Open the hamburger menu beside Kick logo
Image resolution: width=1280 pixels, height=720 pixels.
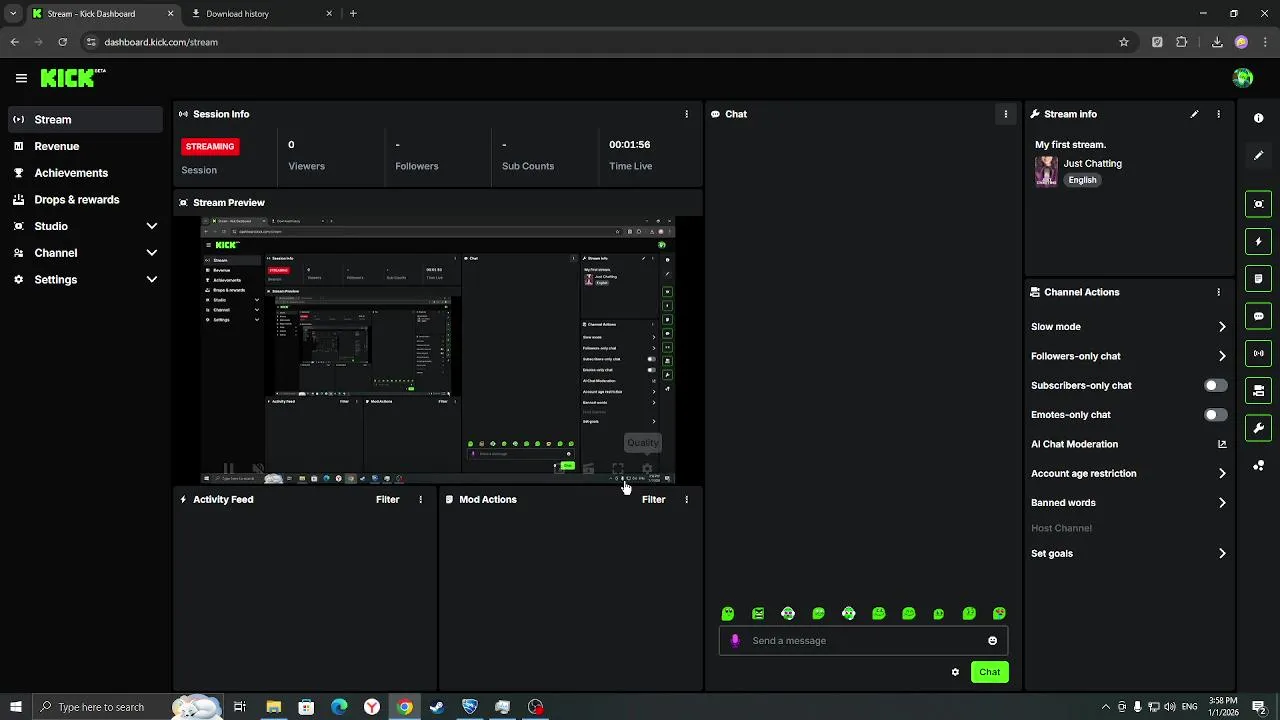pos(21,78)
